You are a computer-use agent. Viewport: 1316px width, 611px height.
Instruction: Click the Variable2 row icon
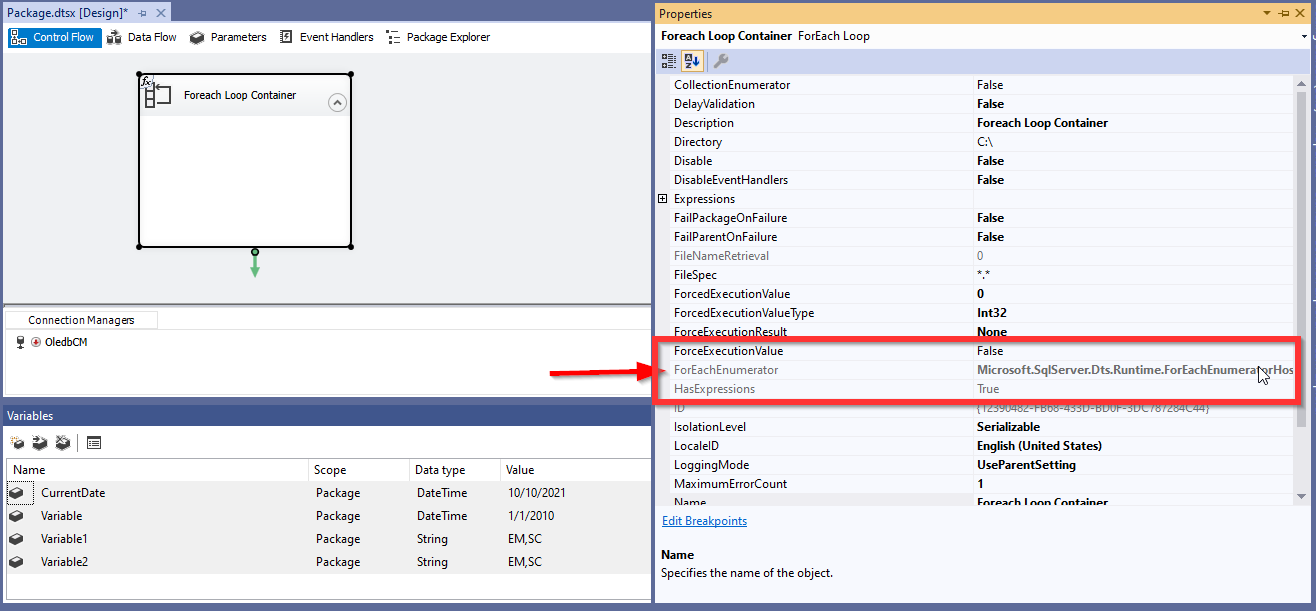(x=17, y=562)
